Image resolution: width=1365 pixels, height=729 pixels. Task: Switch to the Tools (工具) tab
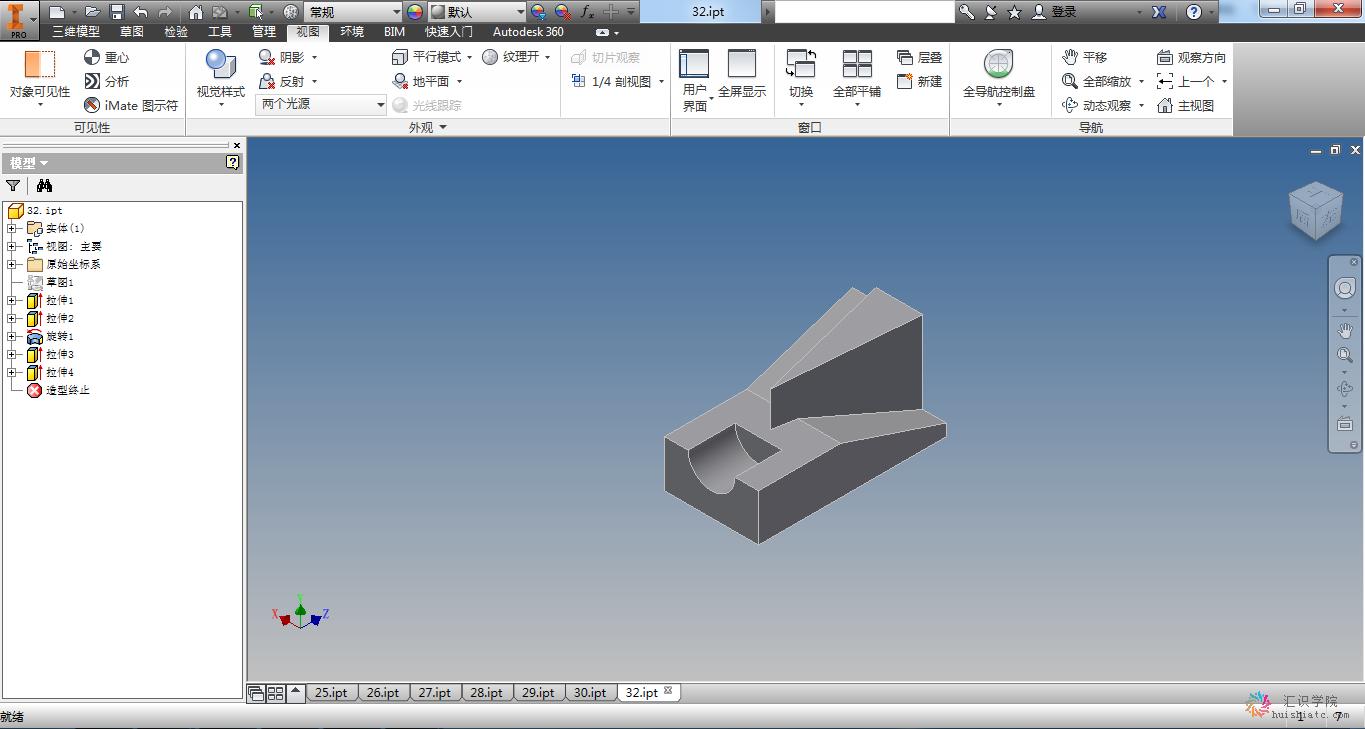click(x=220, y=32)
